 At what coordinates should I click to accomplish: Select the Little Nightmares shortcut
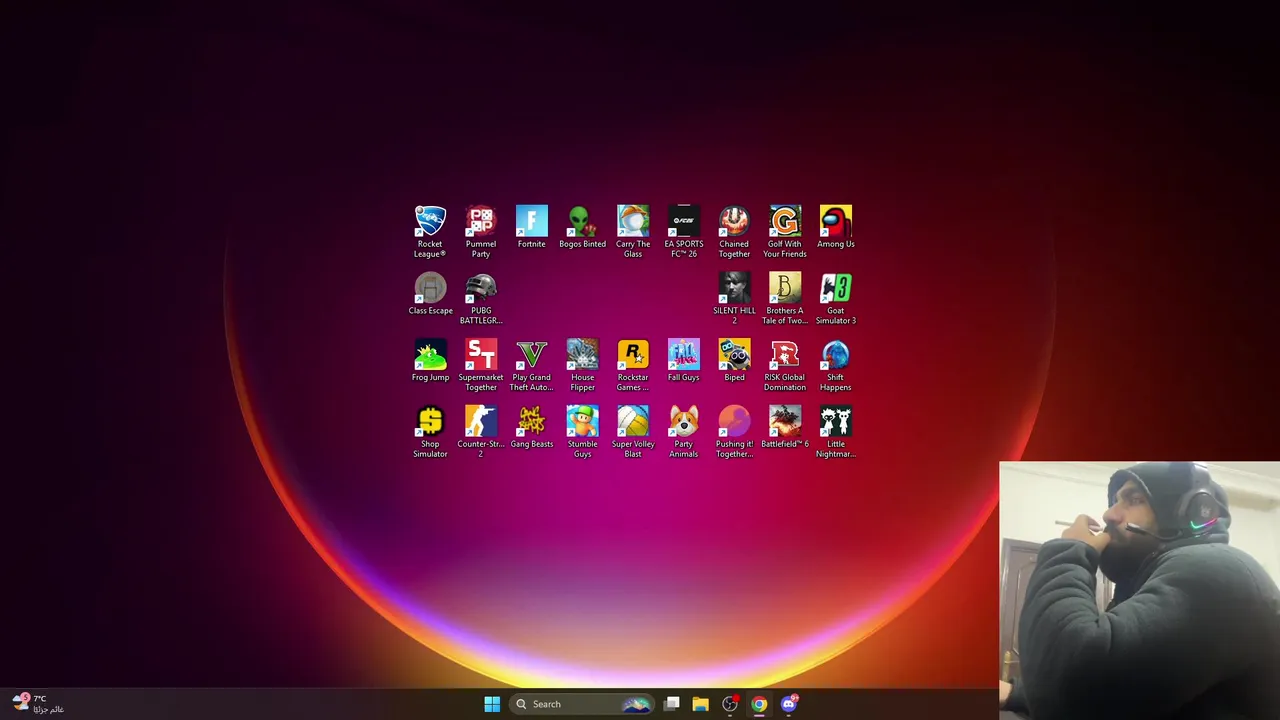pos(836,422)
